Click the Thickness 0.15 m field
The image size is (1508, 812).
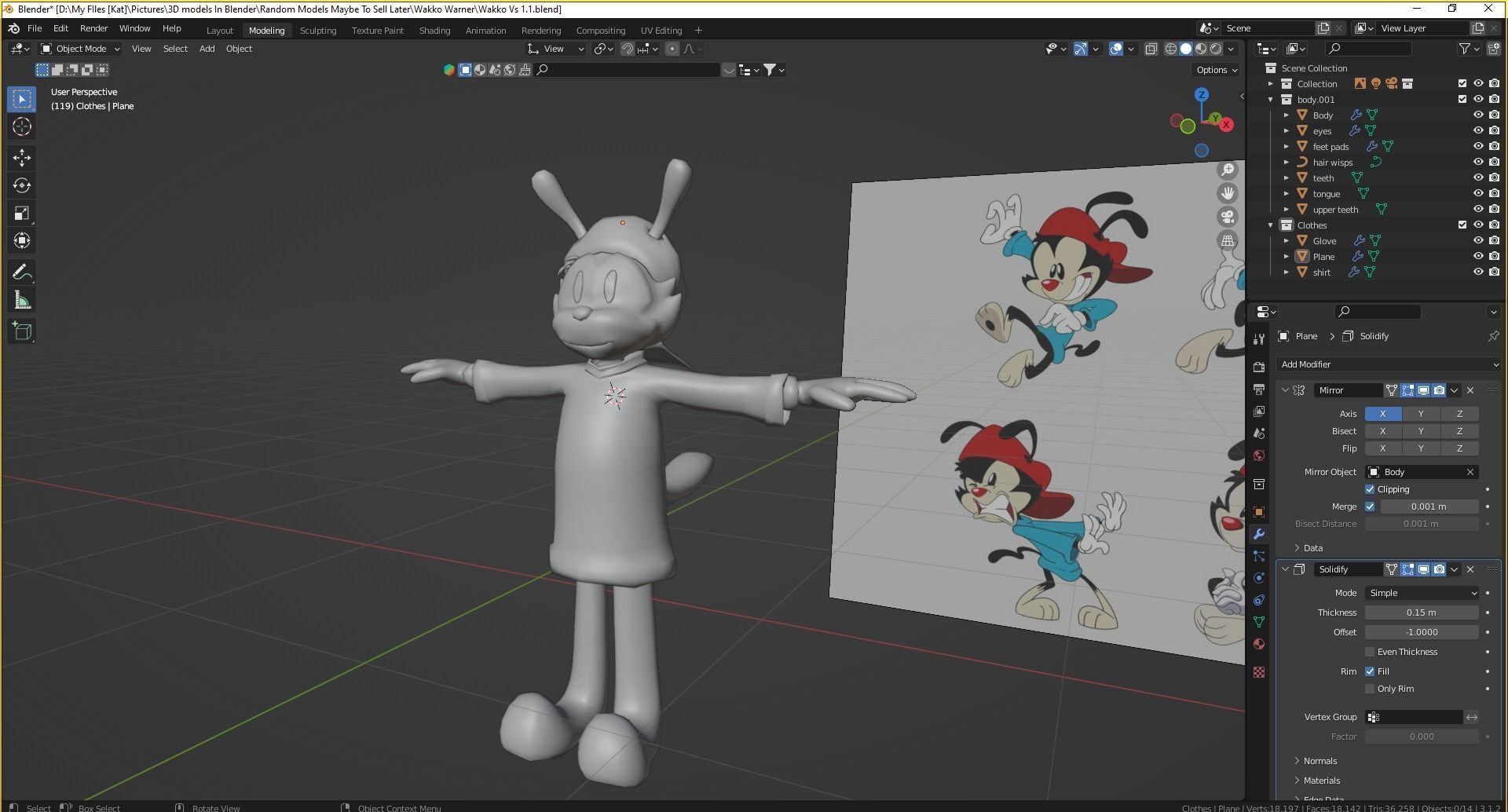coord(1422,613)
